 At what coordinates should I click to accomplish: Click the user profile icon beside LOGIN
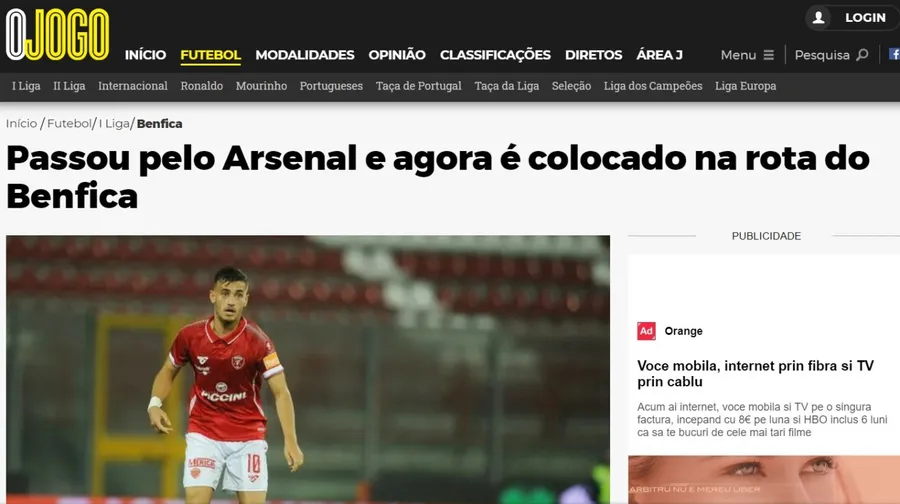[x=819, y=18]
